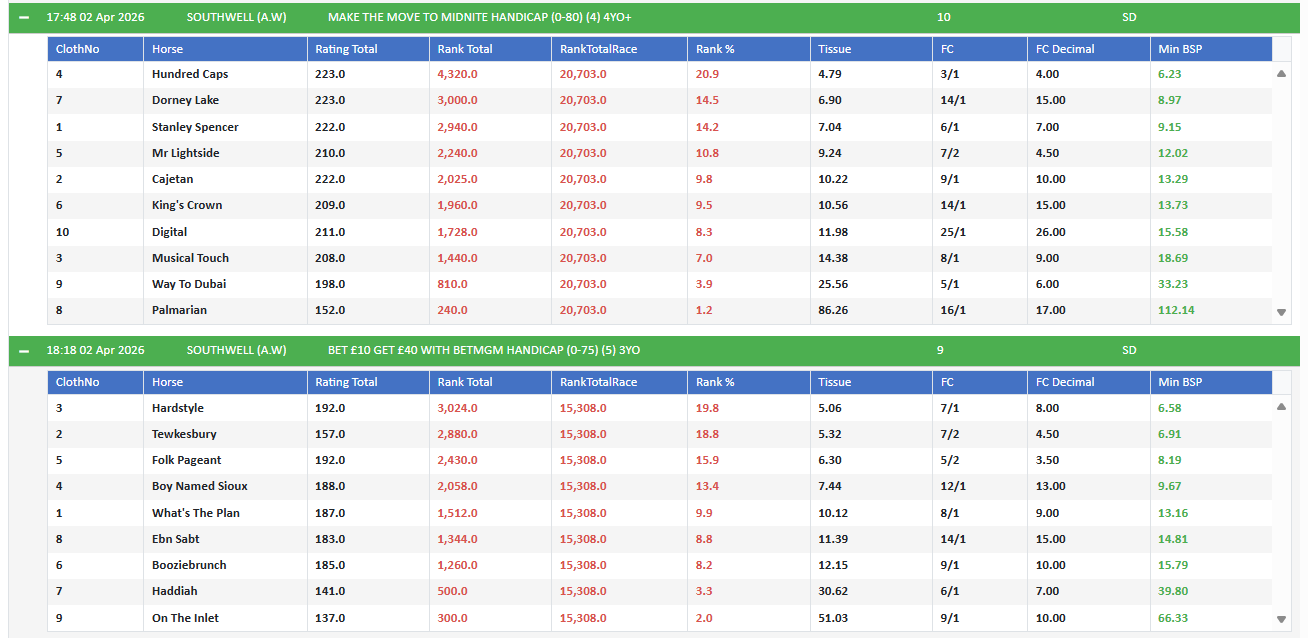Sort 17:48 table by Rating Total header
The width and height of the screenshot is (1308, 638).
[x=346, y=49]
